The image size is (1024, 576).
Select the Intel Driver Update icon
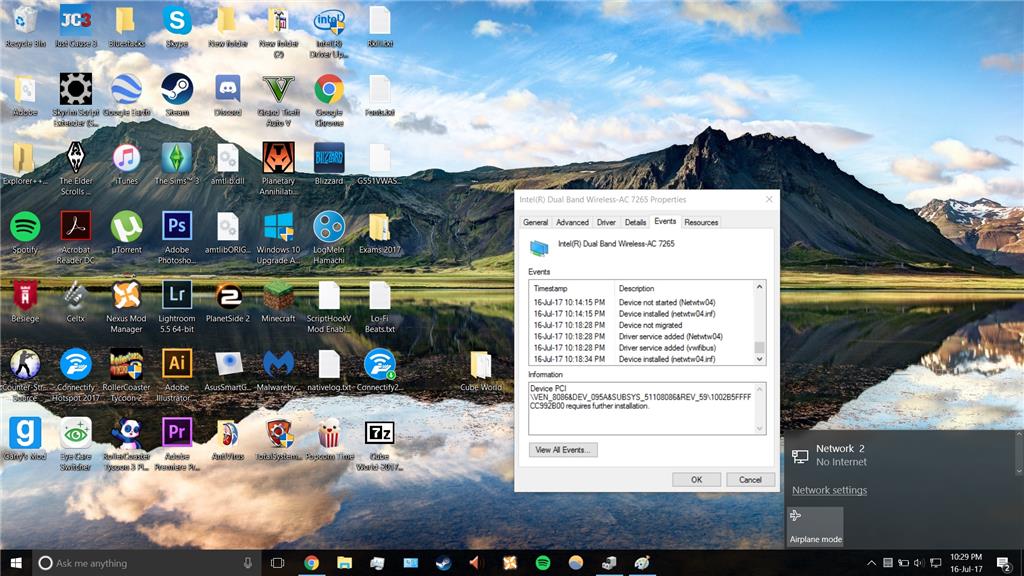coord(329,31)
